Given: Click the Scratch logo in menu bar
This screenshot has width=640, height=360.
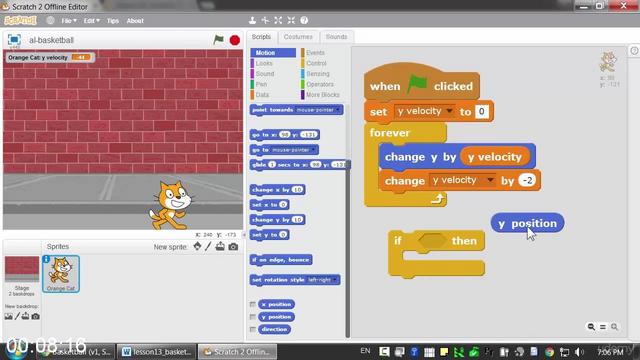Looking at the screenshot, I should tap(20, 20).
